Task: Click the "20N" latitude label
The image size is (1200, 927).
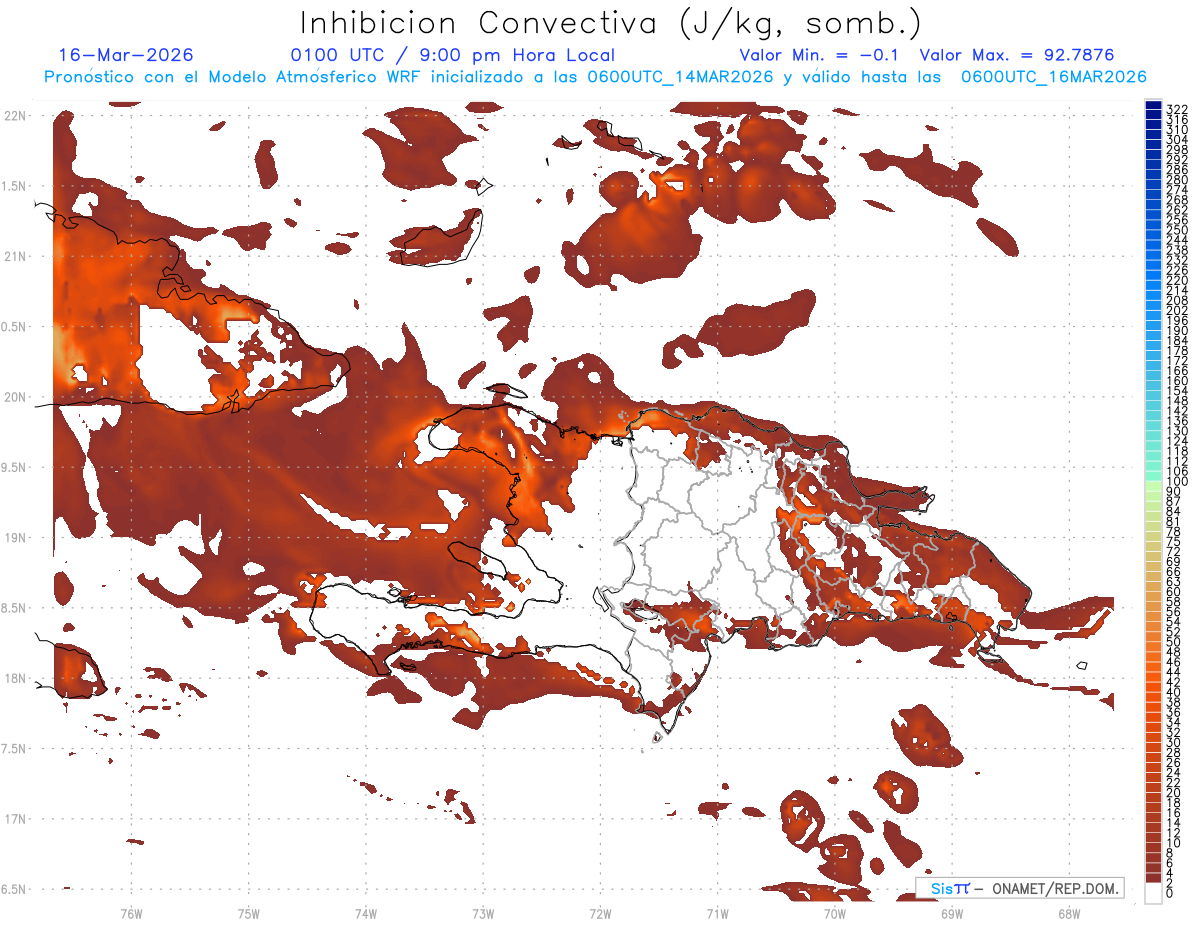Action: click(16, 397)
